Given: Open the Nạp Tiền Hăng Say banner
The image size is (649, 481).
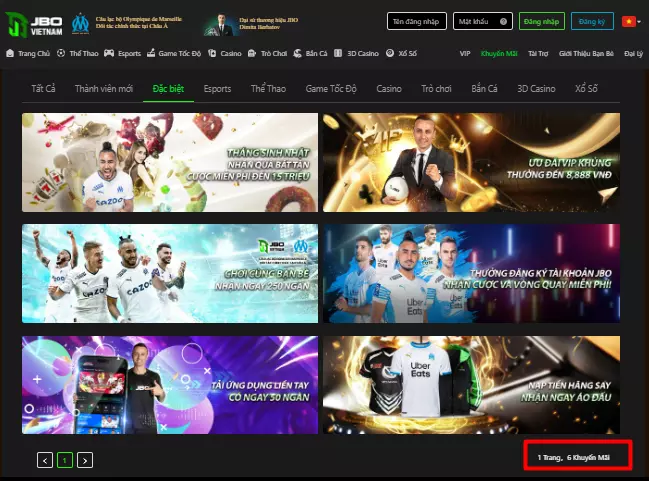Looking at the screenshot, I should pos(471,385).
